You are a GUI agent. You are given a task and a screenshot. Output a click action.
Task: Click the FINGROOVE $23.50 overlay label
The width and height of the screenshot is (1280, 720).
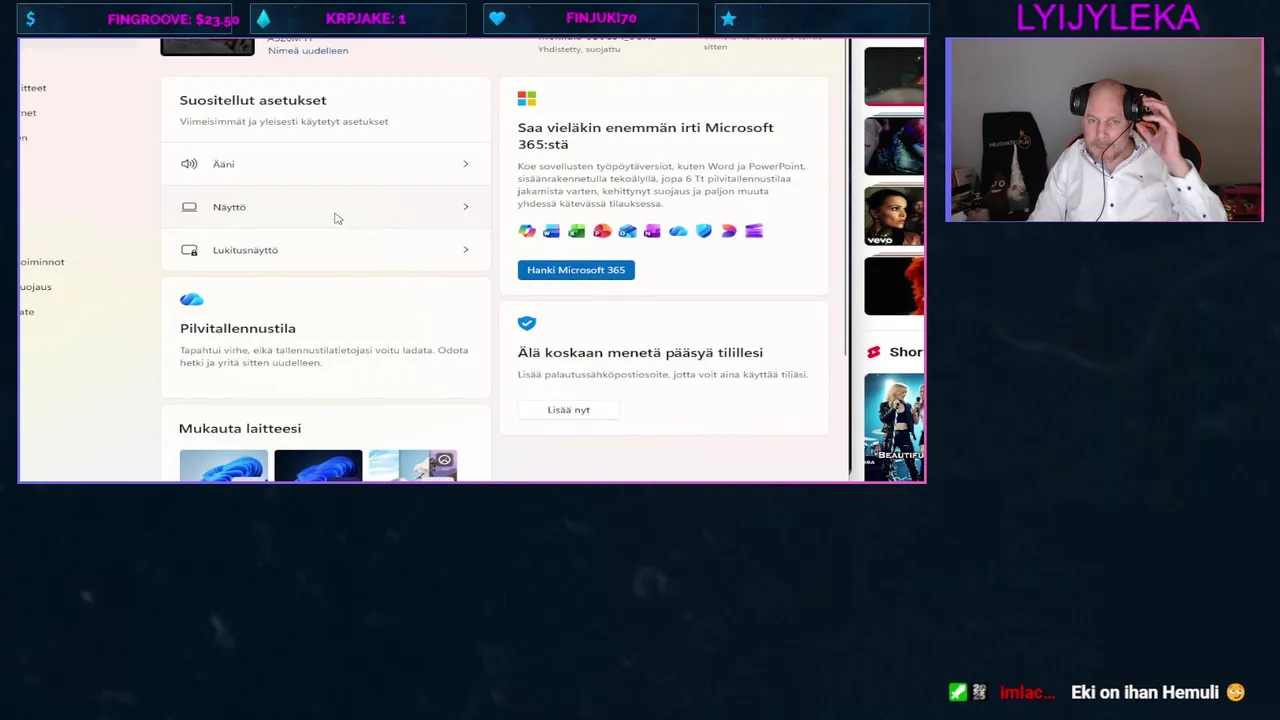click(x=173, y=19)
